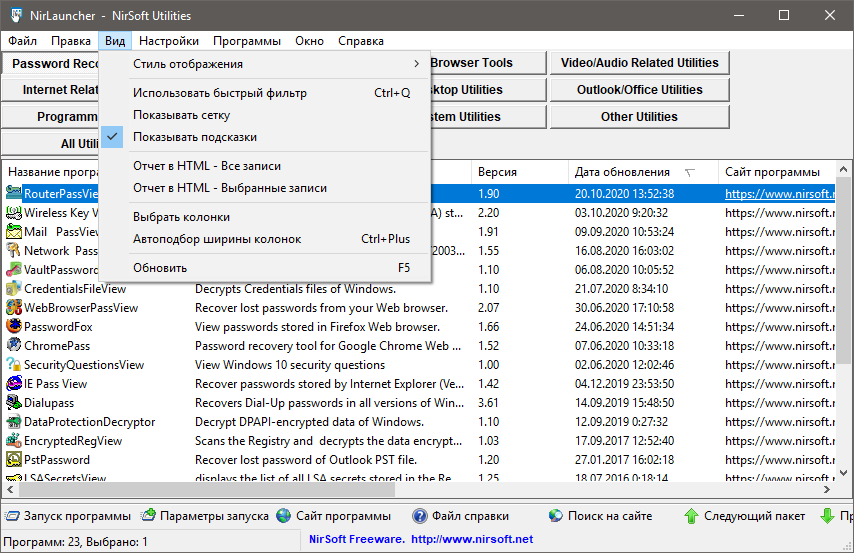Enable Показывать сетку in the menu
This screenshot has width=854, height=553.
point(188,115)
